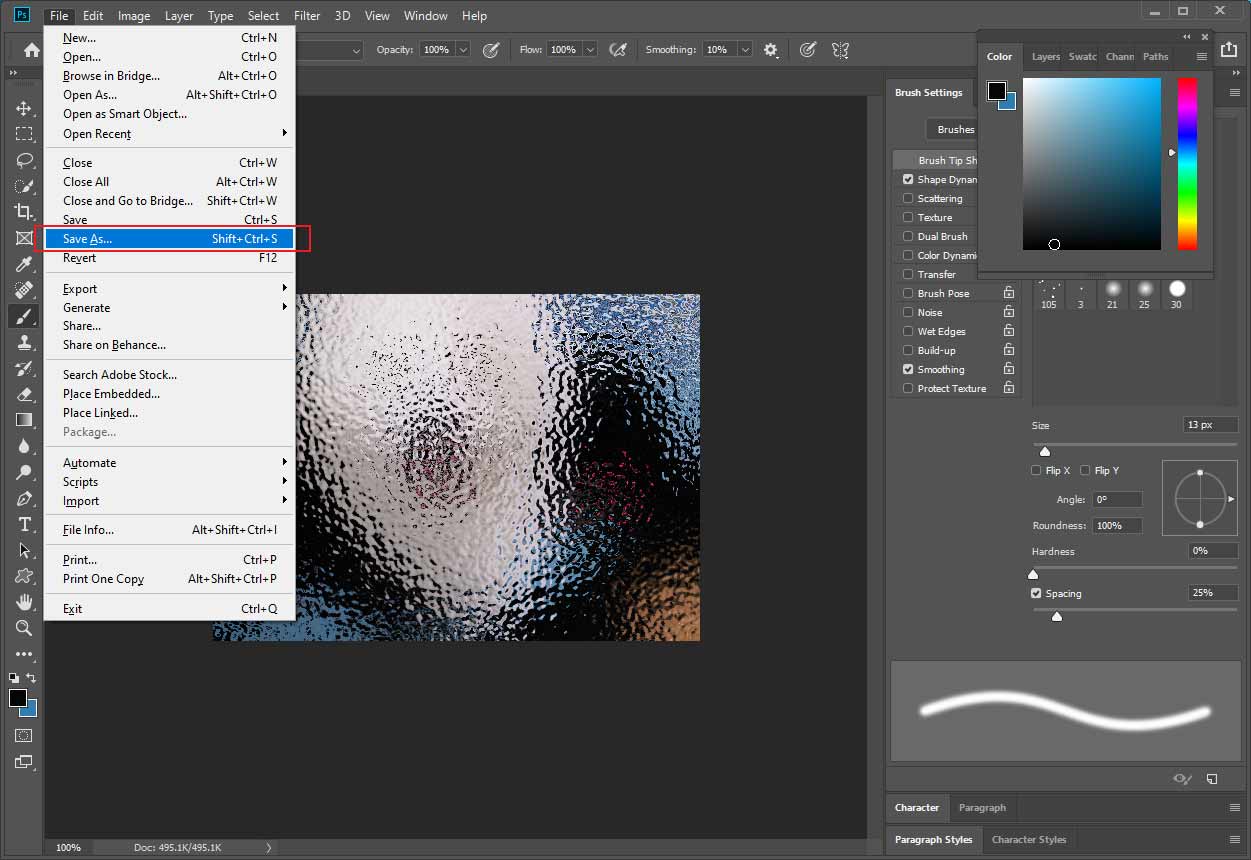This screenshot has height=860, width=1251.
Task: Select the Zoom tool
Action: [x=24, y=628]
